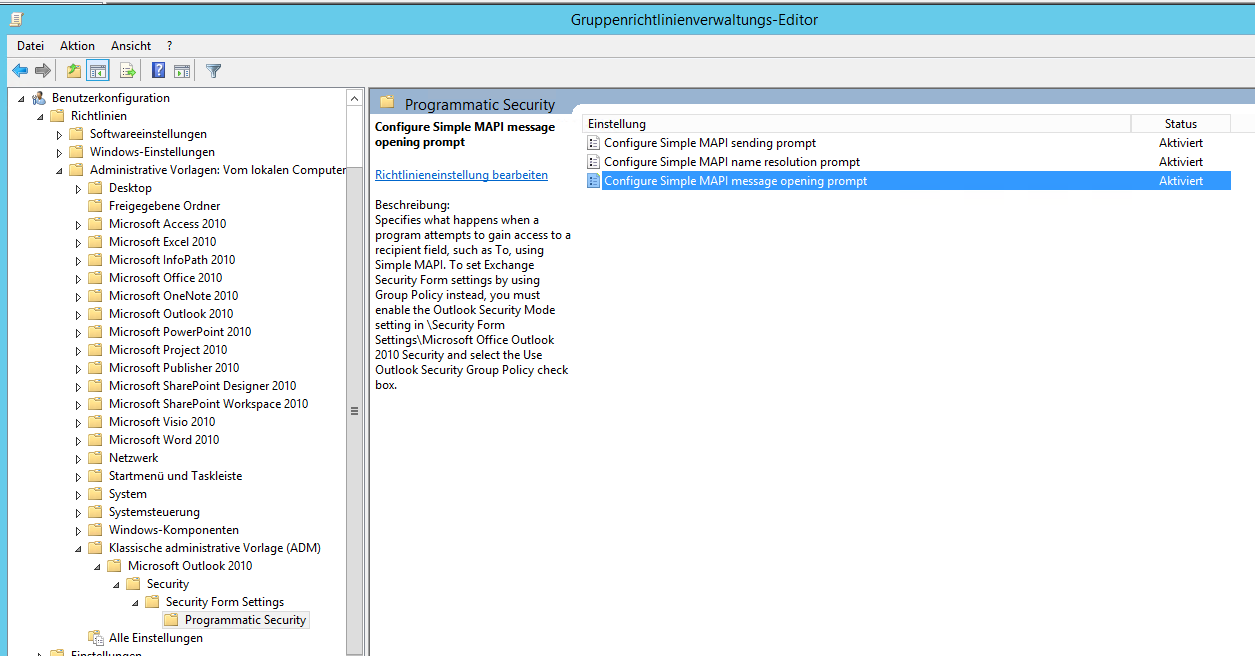Open the Aktion menu

(x=77, y=46)
